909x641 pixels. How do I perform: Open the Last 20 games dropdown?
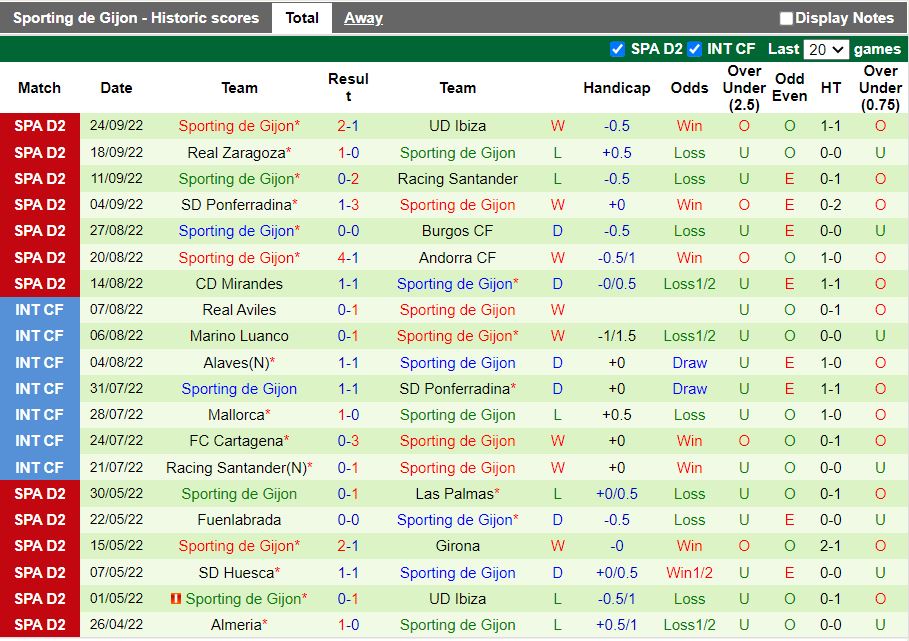coord(826,50)
